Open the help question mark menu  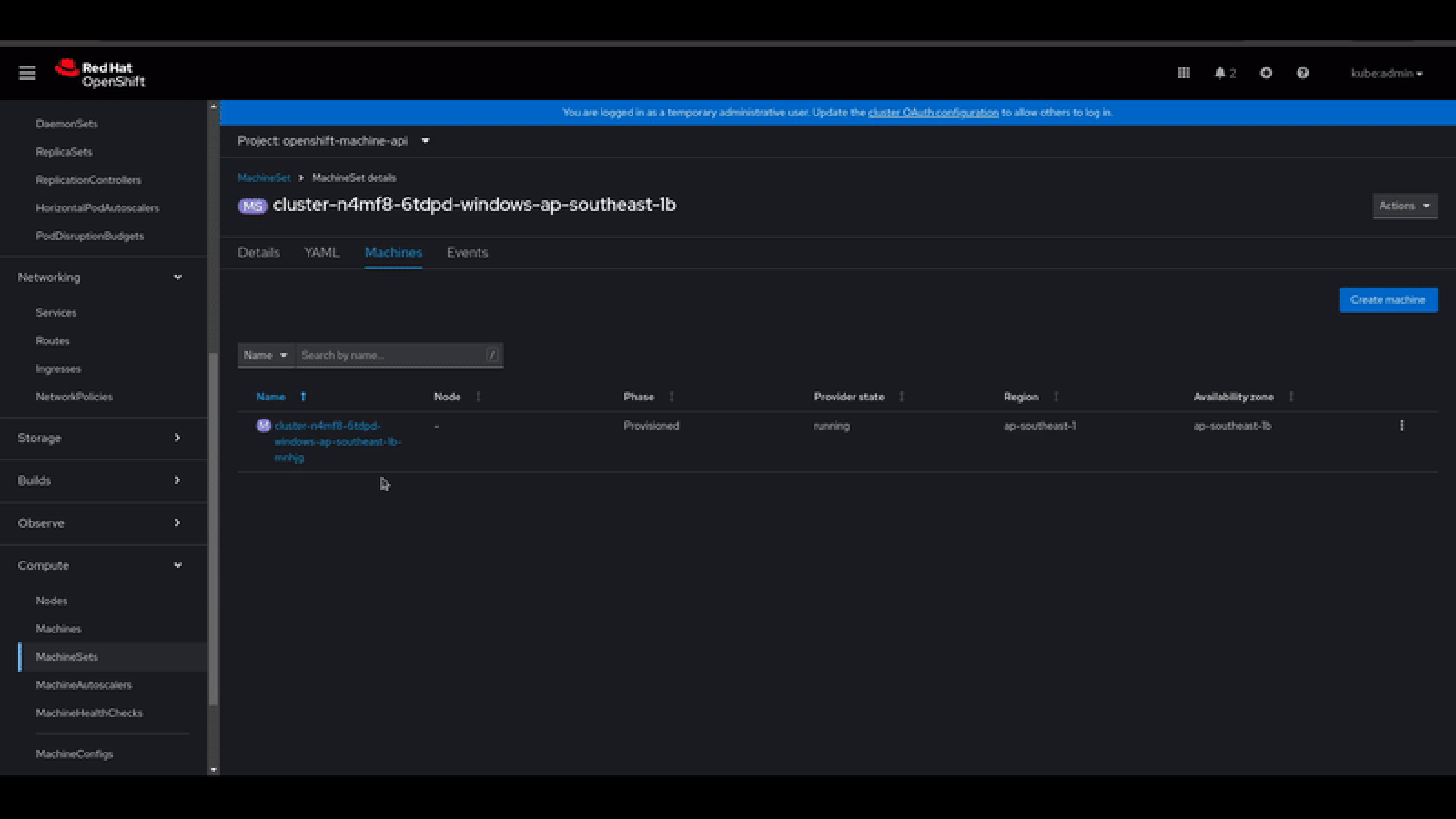tap(1302, 73)
